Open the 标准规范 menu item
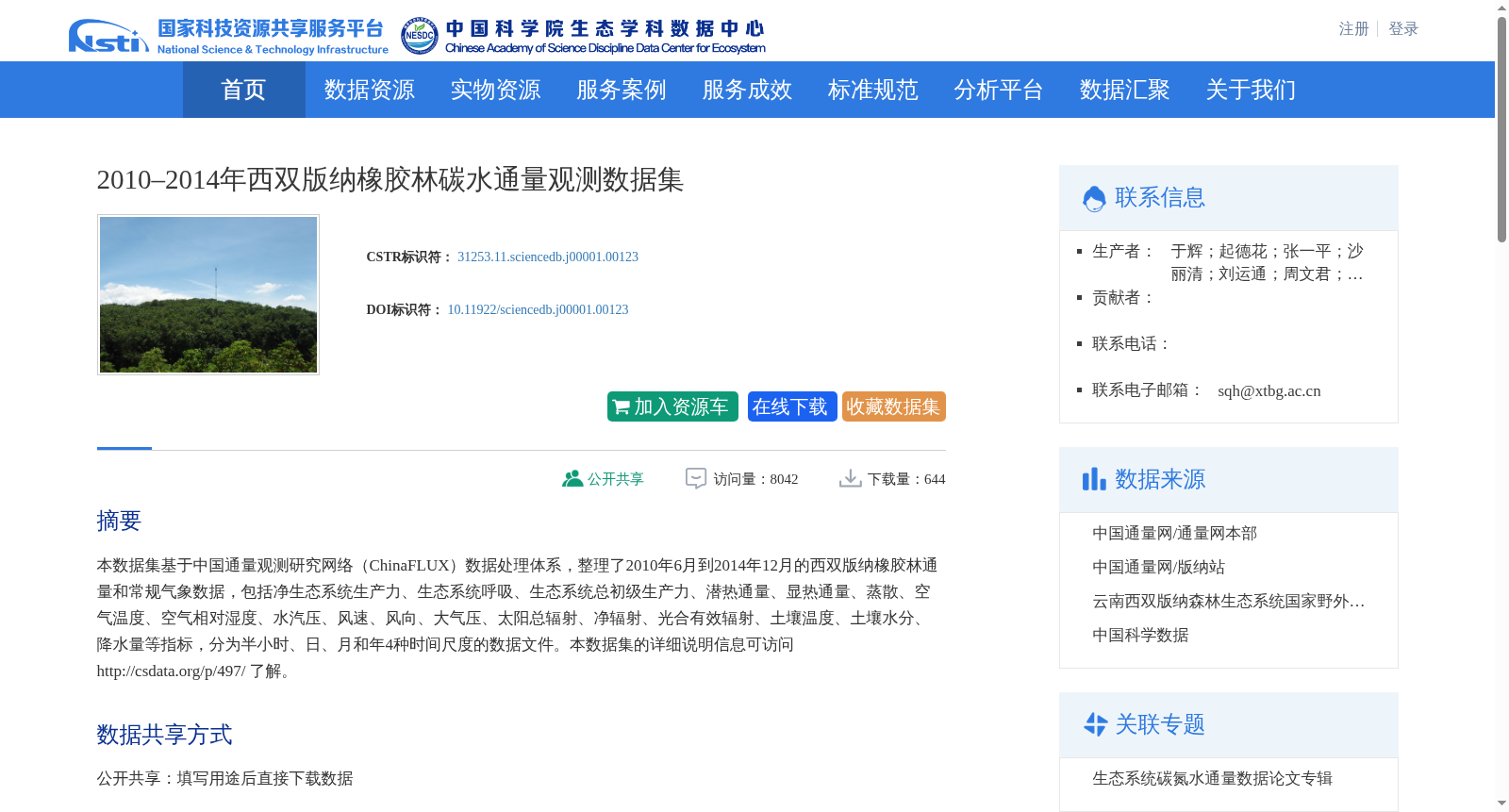The height and width of the screenshot is (812, 1509). coord(872,90)
